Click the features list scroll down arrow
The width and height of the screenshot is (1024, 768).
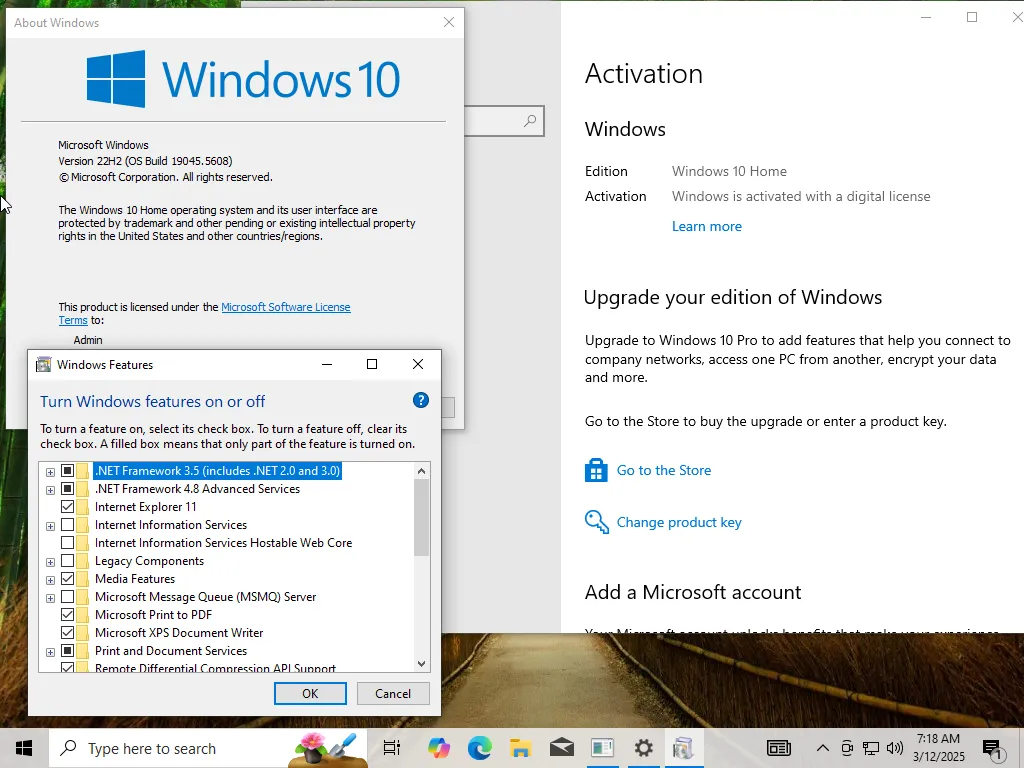pos(421,664)
